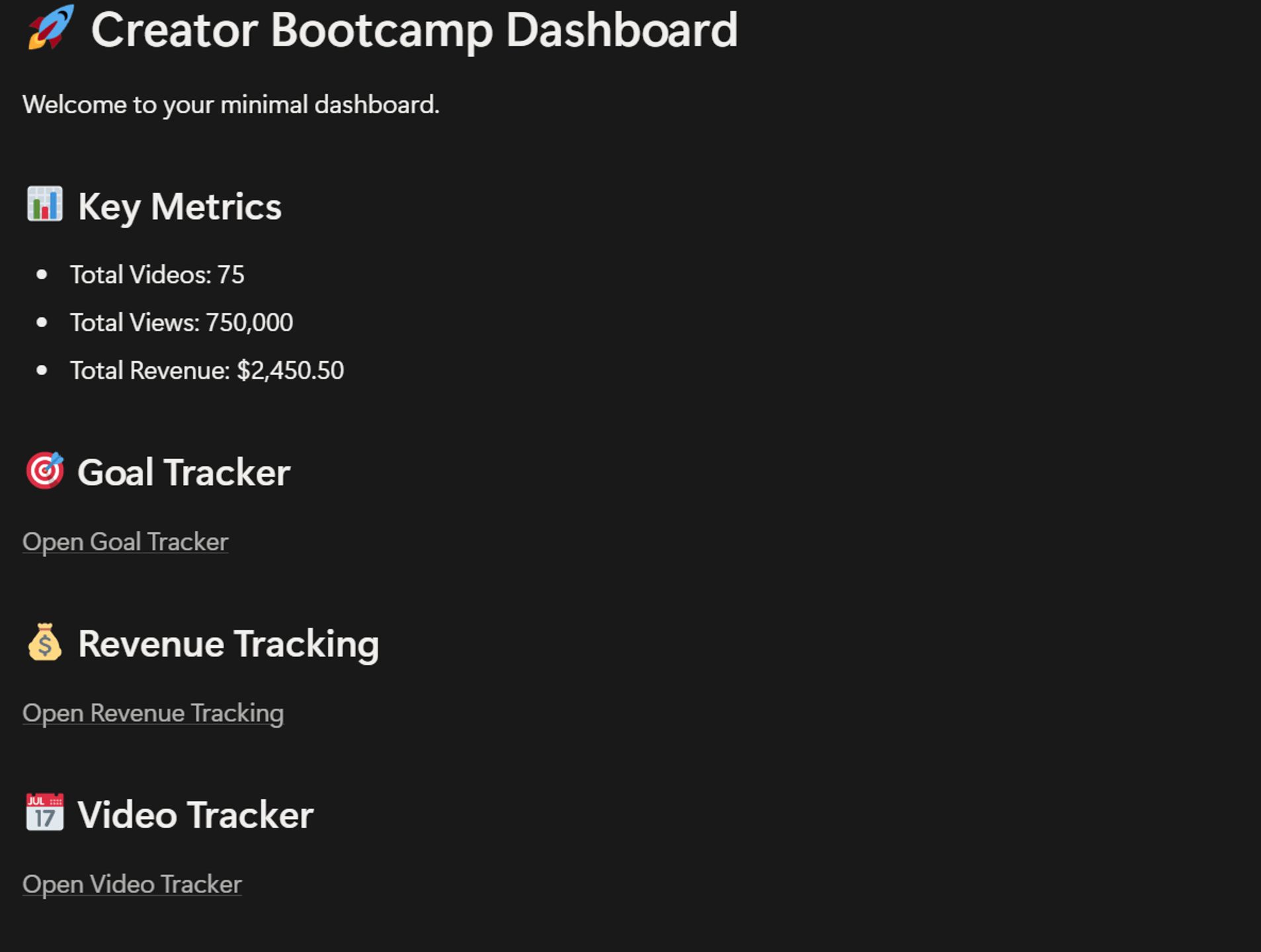
Task: Click the bullet dot before Total Videos
Action: pyautogui.click(x=42, y=275)
